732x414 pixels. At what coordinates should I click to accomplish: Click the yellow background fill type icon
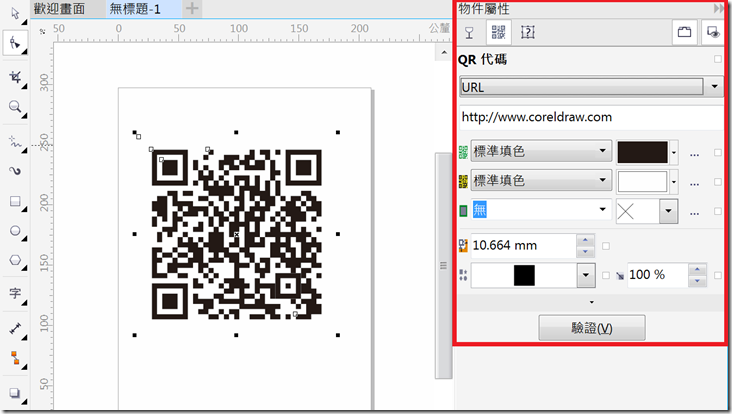point(463,182)
